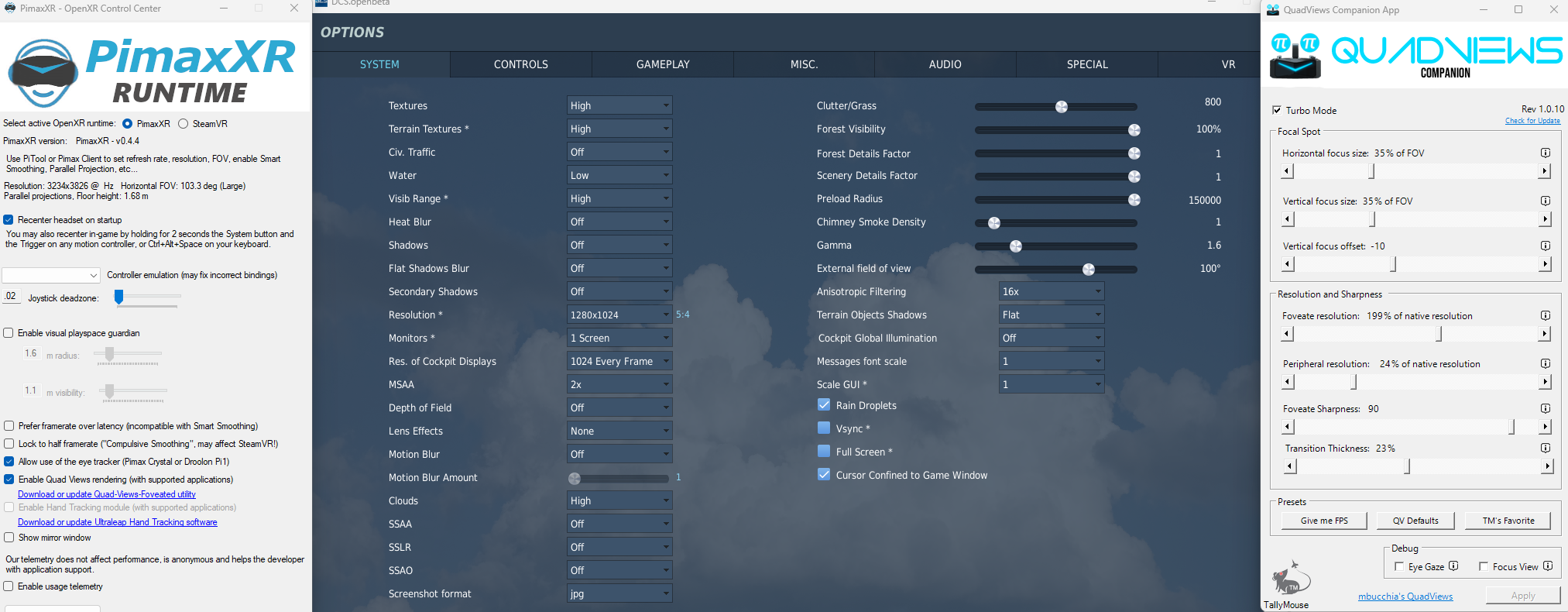Click the Gamma slider

click(x=1056, y=246)
